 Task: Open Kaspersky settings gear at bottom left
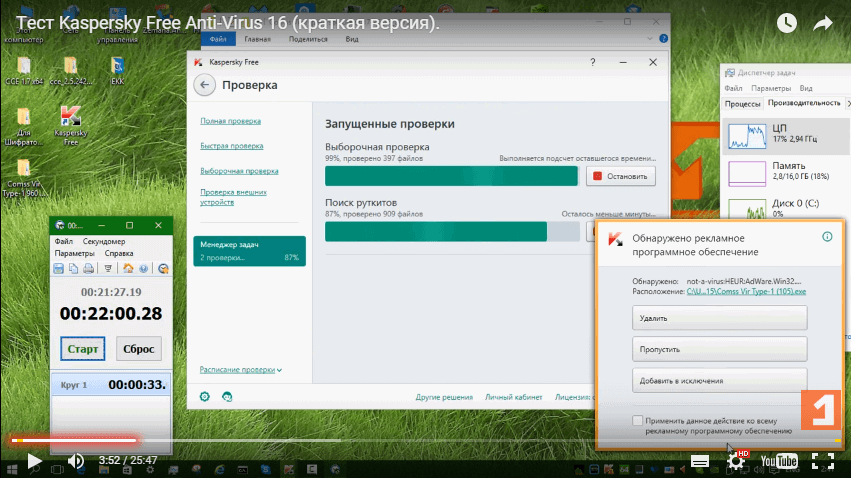point(205,397)
